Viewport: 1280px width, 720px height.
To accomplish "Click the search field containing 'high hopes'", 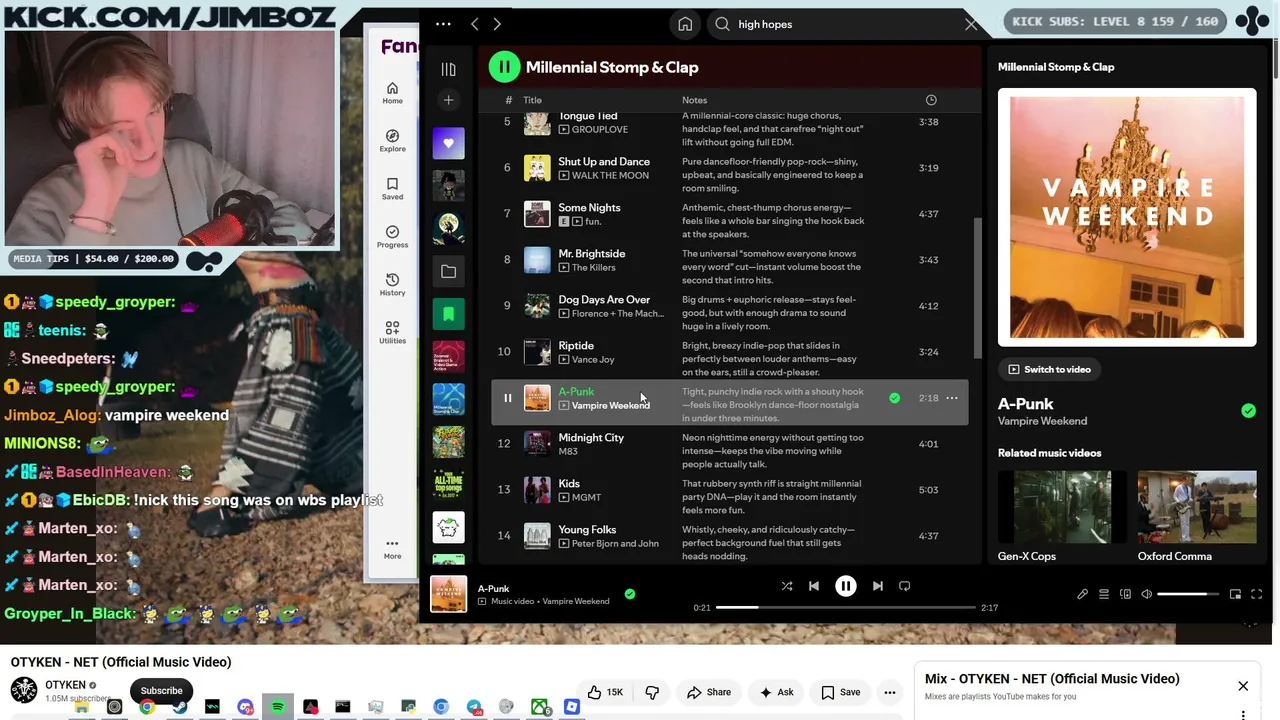I will click(845, 24).
